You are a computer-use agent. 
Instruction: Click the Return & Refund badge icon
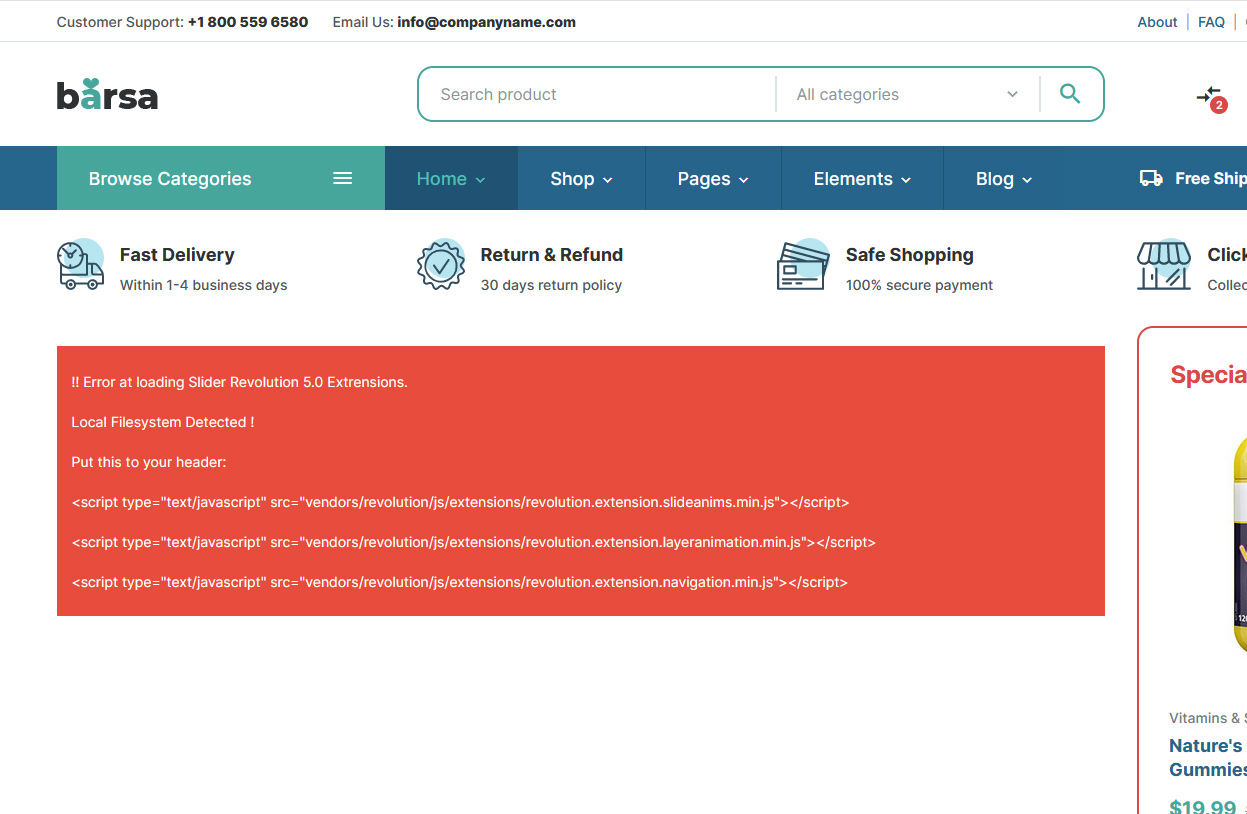pos(441,266)
